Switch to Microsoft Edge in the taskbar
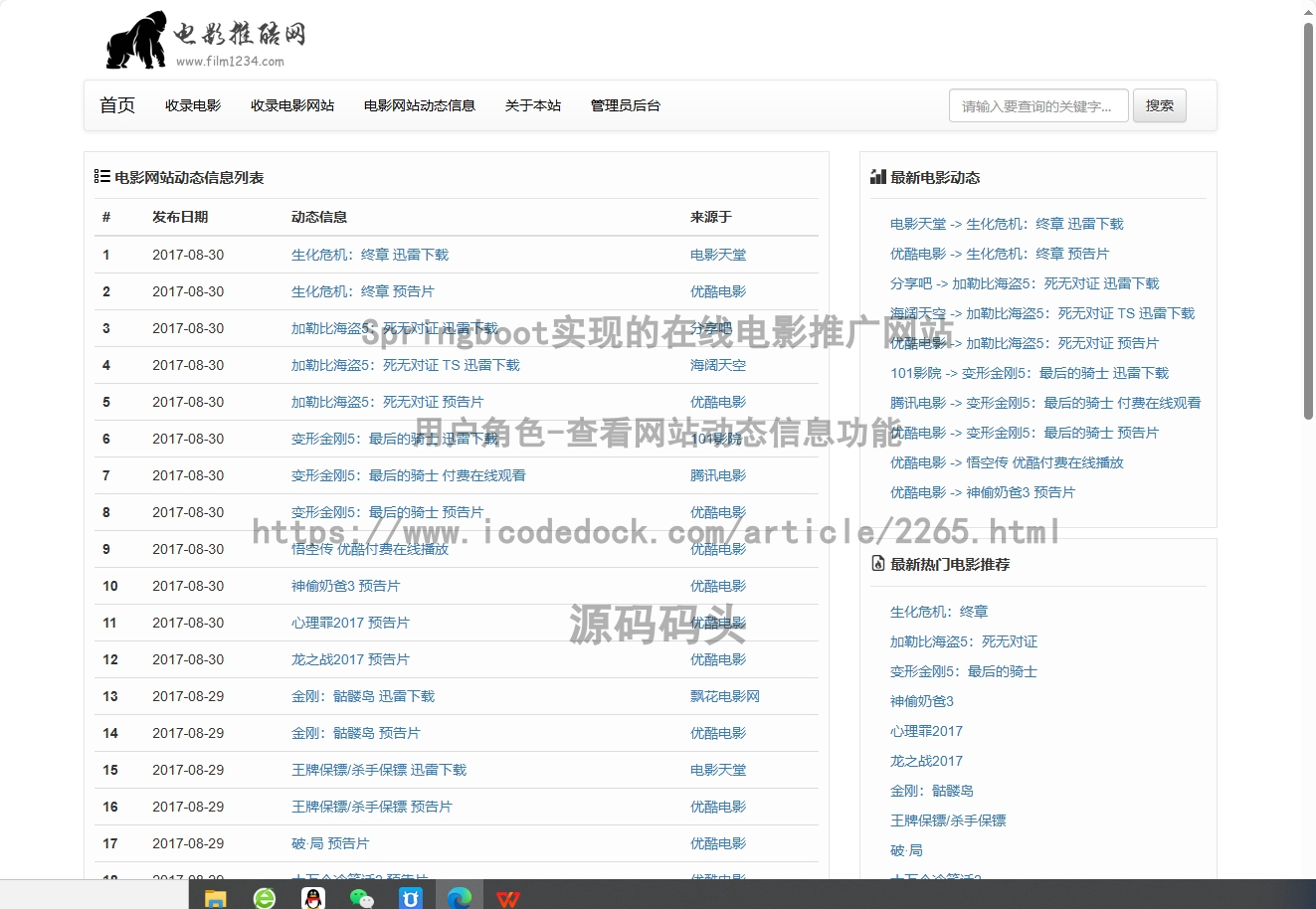The height and width of the screenshot is (909, 1316). [x=460, y=898]
